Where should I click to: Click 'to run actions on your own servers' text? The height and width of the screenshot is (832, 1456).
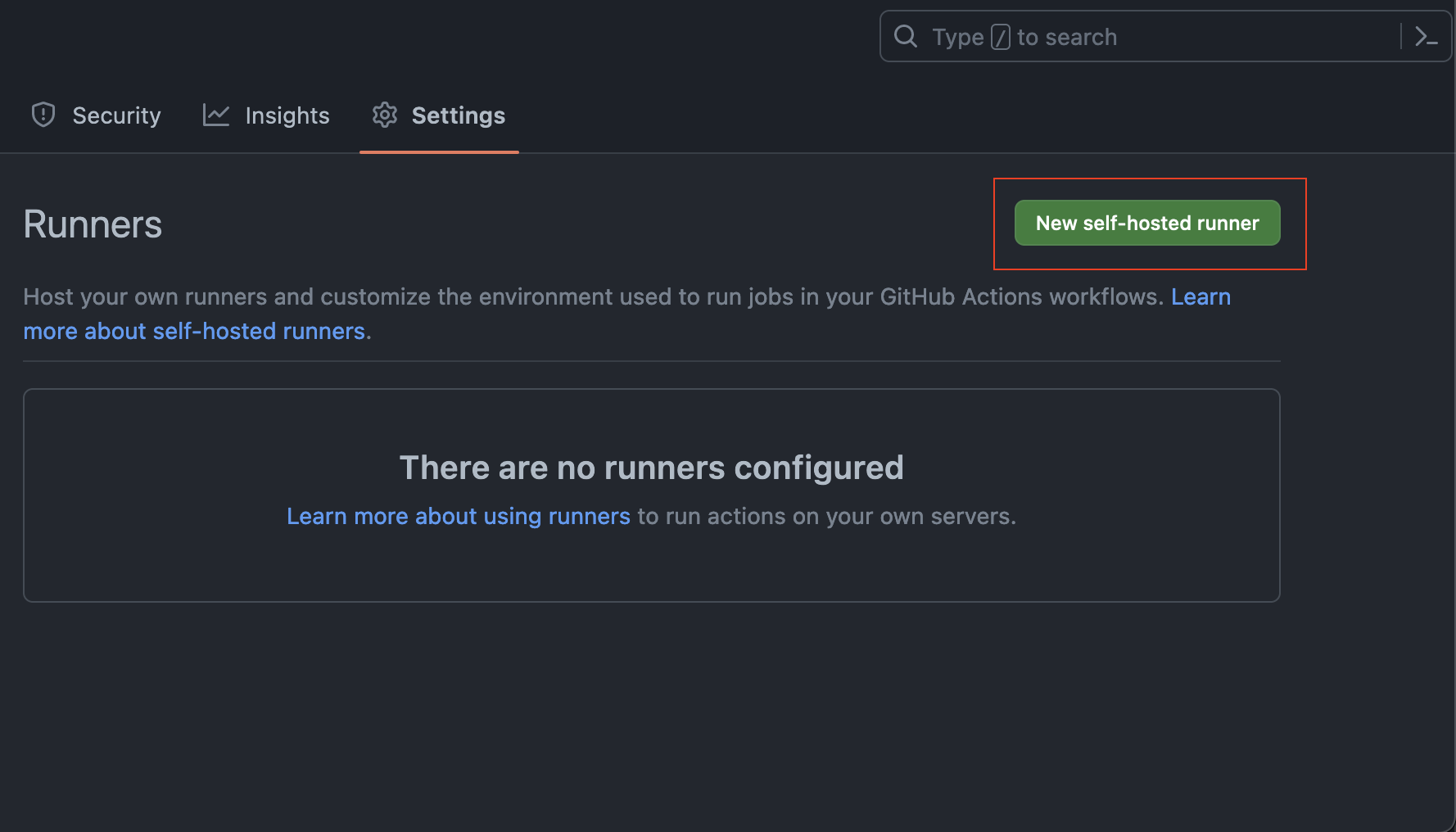point(825,516)
